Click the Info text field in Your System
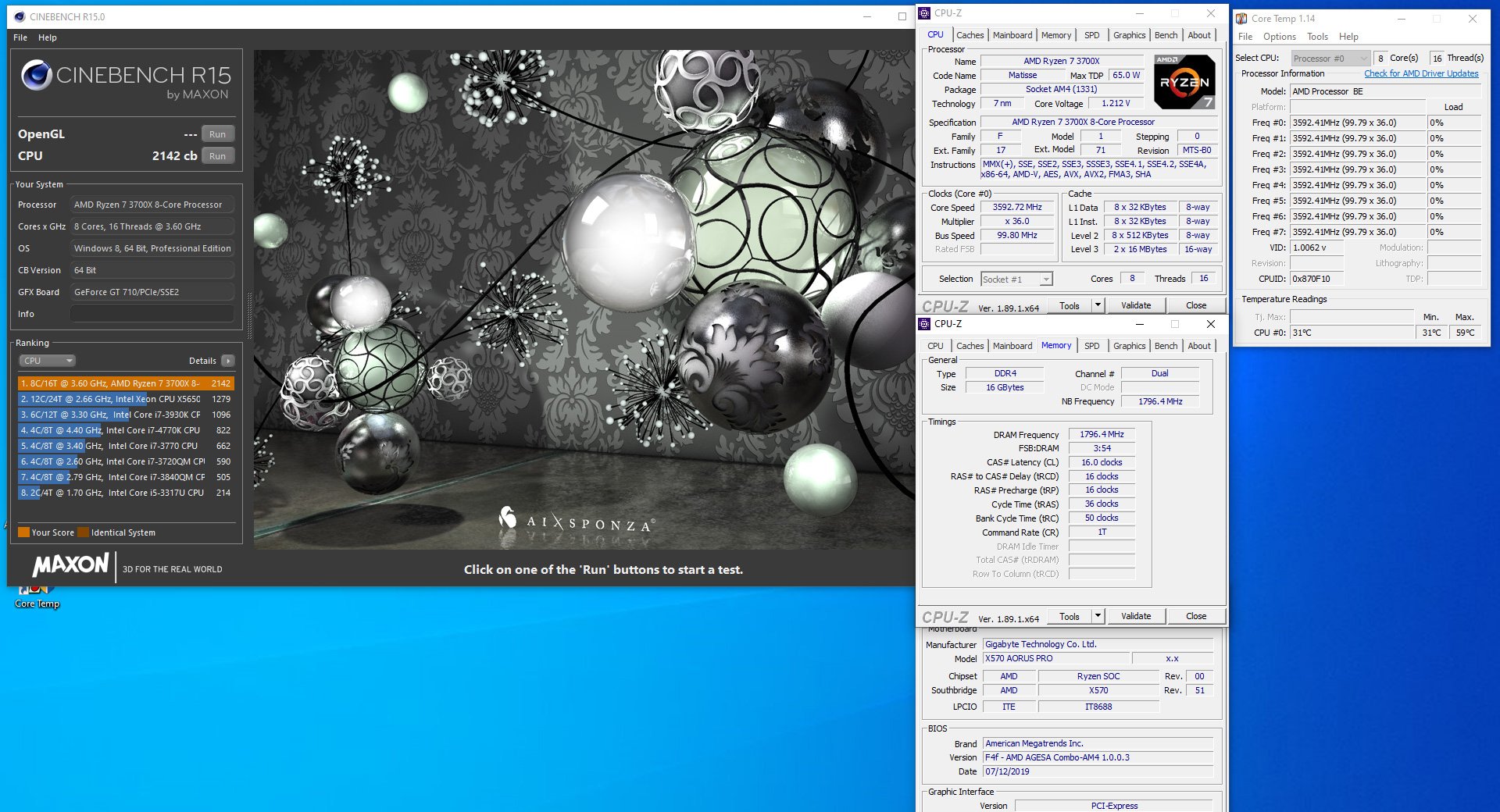Screen dimensions: 1500x812 click(x=152, y=314)
